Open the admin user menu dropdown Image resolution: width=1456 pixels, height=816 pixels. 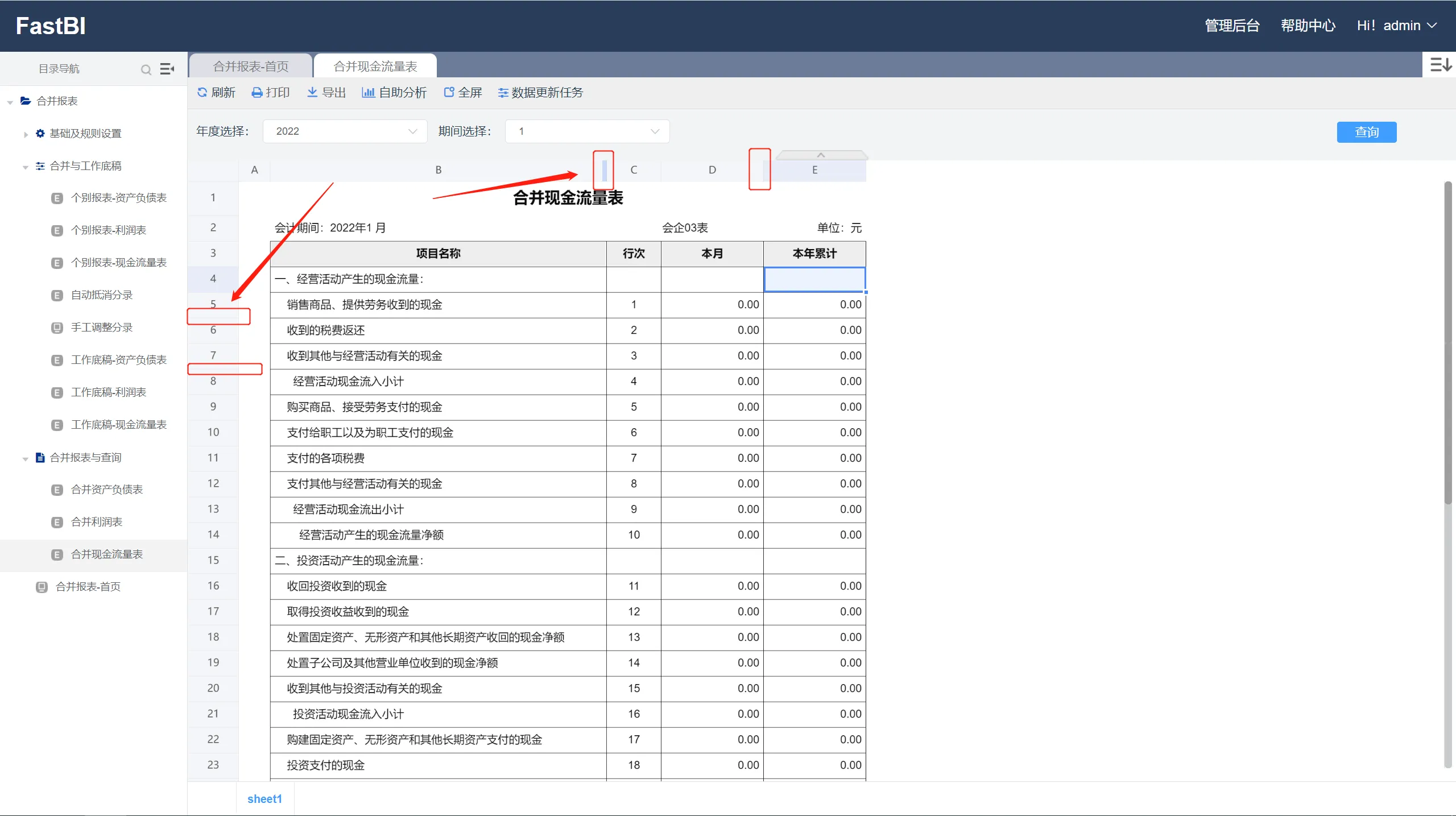pos(1397,26)
